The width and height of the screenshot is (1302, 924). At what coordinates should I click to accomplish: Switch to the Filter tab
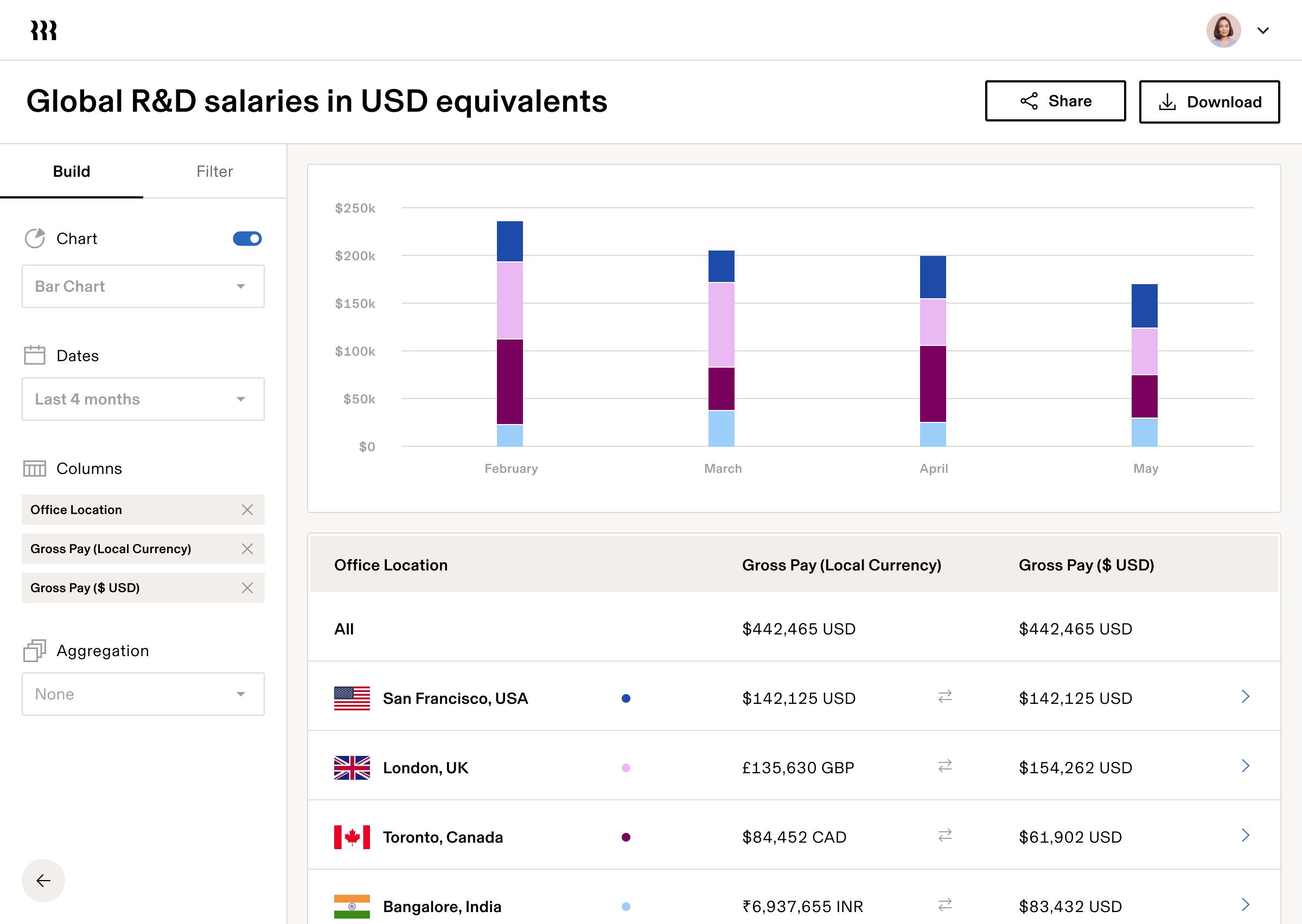[214, 171]
